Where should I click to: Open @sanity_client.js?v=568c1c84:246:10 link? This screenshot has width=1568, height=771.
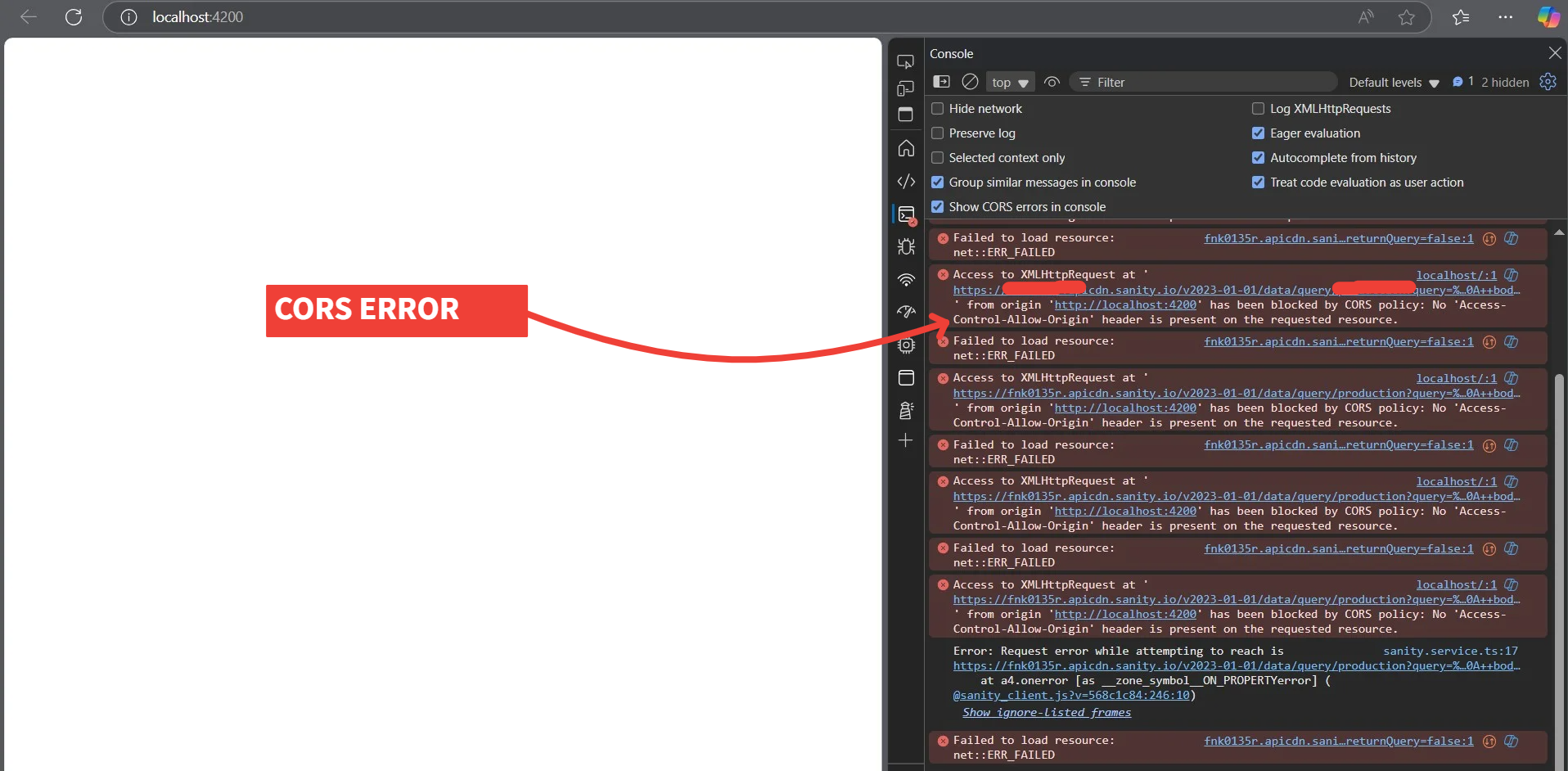click(1071, 695)
